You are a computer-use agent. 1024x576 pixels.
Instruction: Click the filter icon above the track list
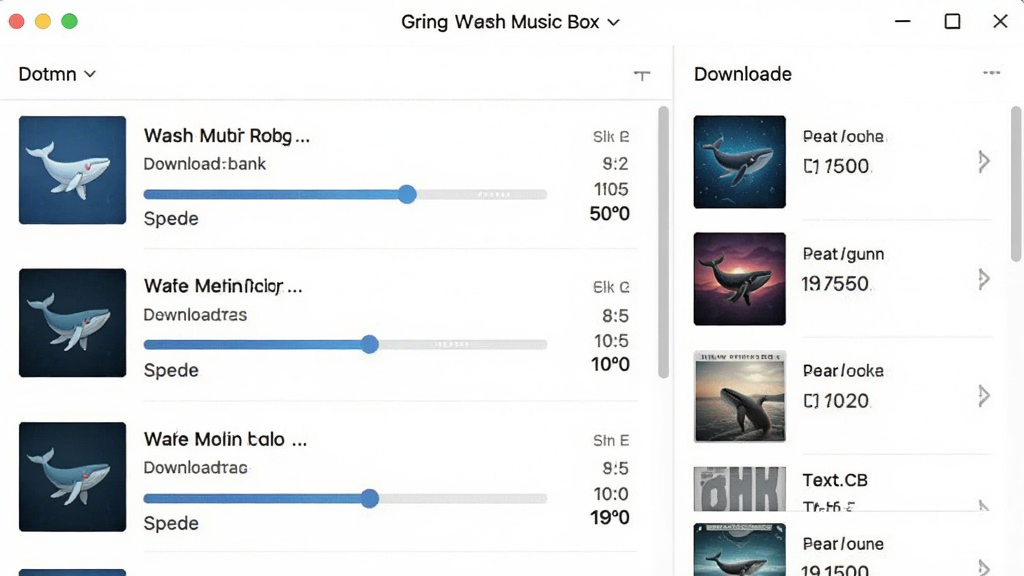click(642, 76)
